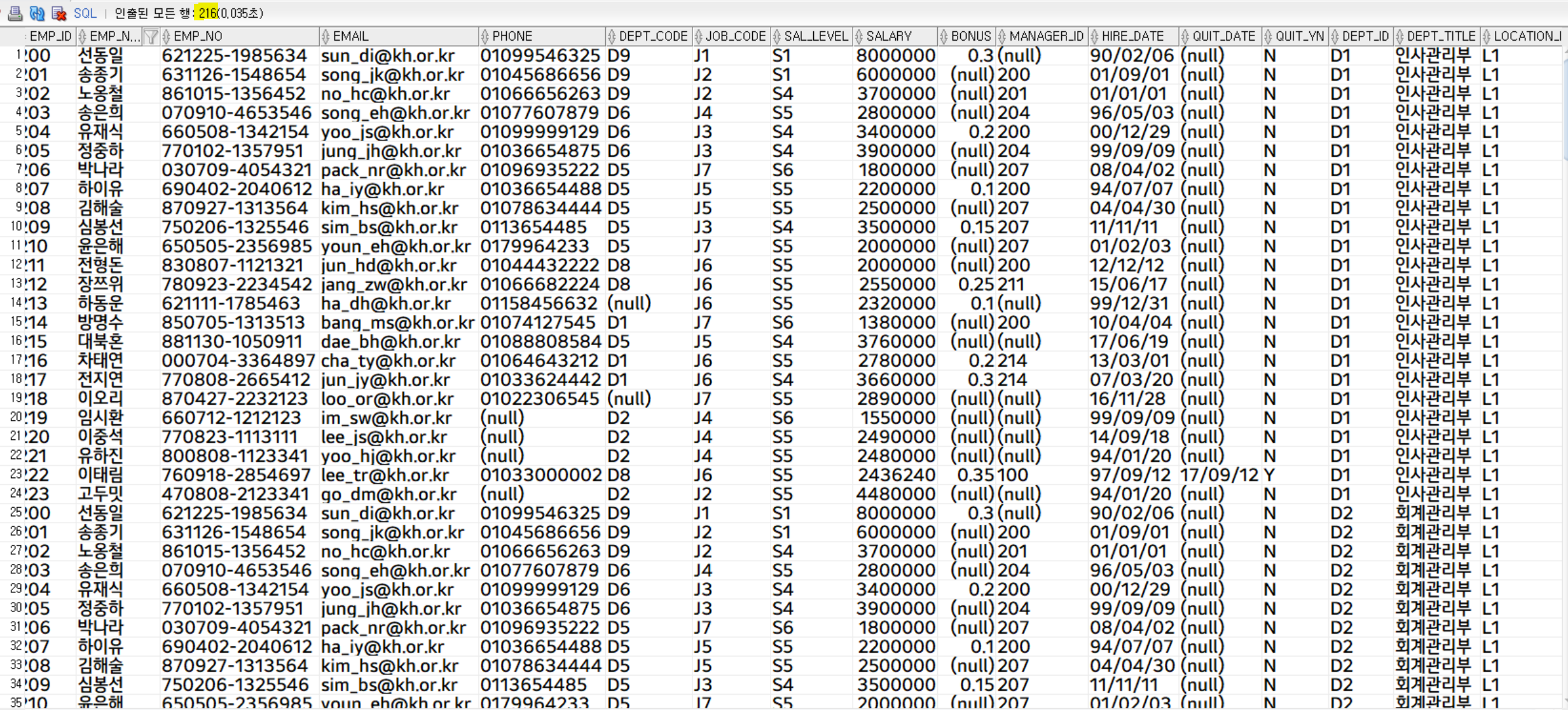Click the SAL_LEVEL column header
Image resolution: width=1568 pixels, height=710 pixels.
pyautogui.click(x=816, y=36)
